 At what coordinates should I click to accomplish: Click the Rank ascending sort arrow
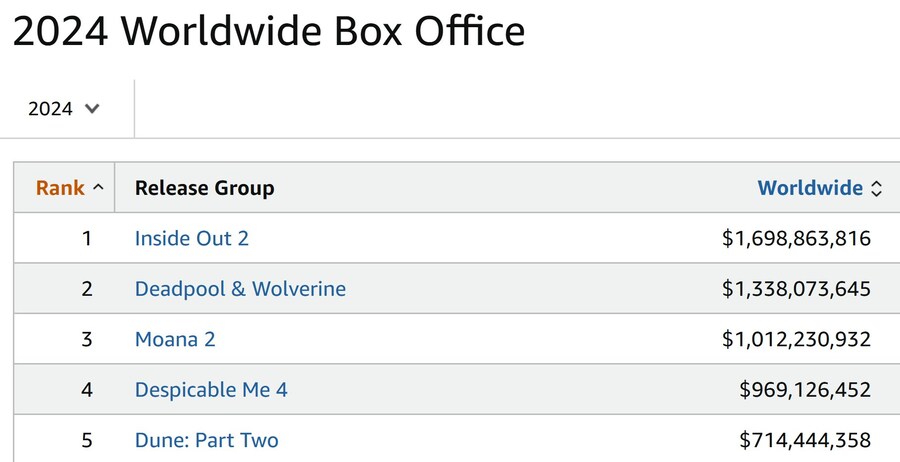pos(98,187)
